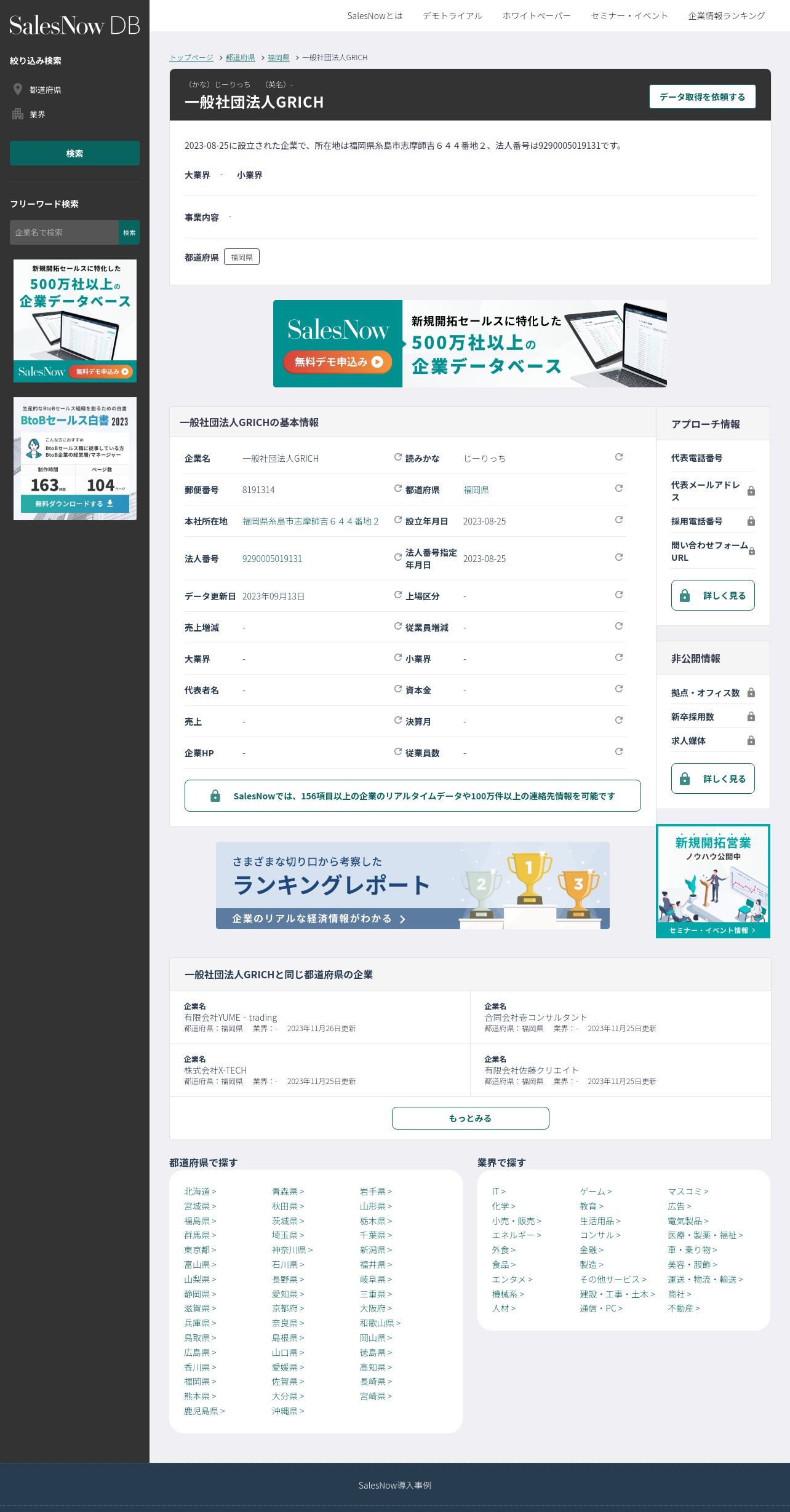Open 有限会社YUME‐trading company entry
The height and width of the screenshot is (1512, 790).
click(x=320, y=1017)
